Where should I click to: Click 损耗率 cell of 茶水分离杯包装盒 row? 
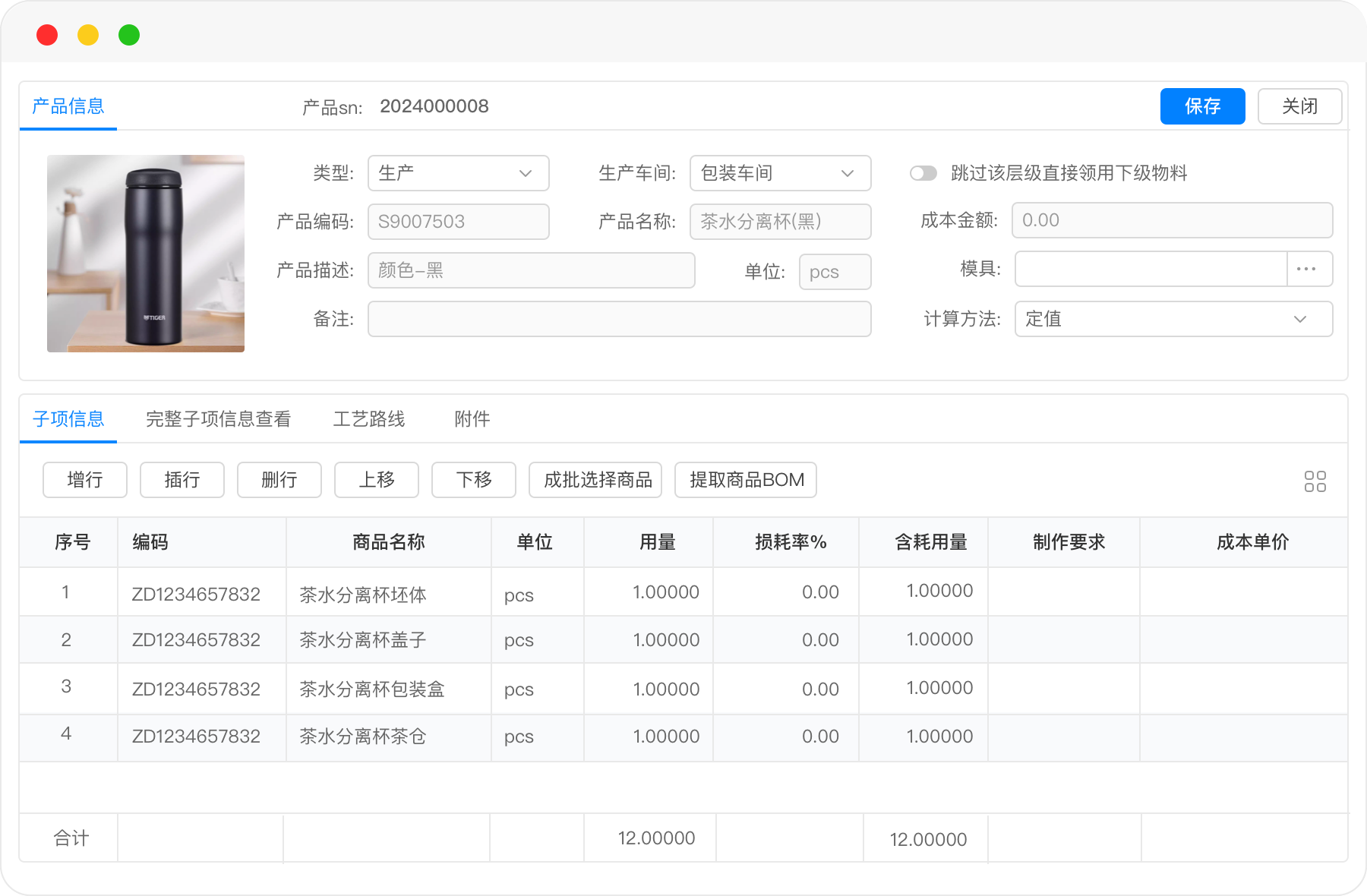786,689
